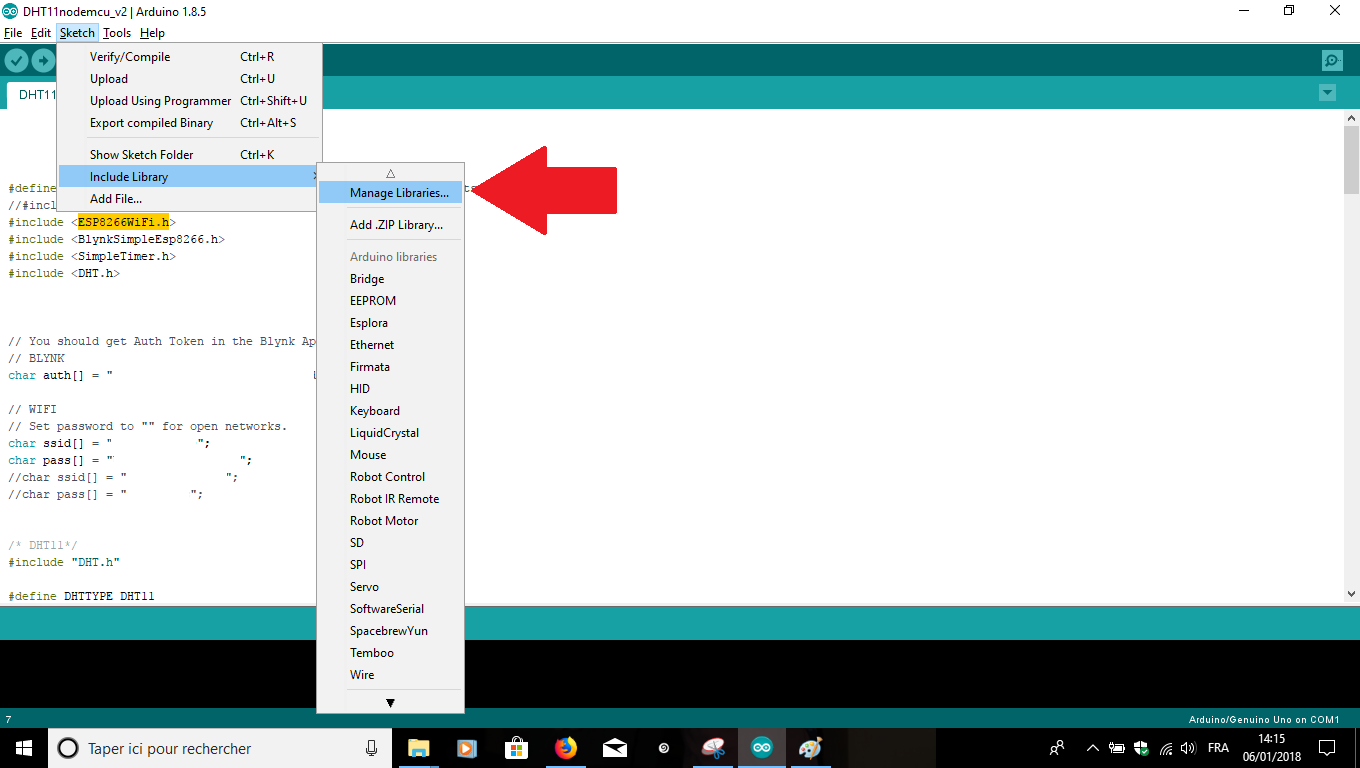The width and height of the screenshot is (1360, 768).
Task: Include the Ethernet library
Action: [390, 345]
